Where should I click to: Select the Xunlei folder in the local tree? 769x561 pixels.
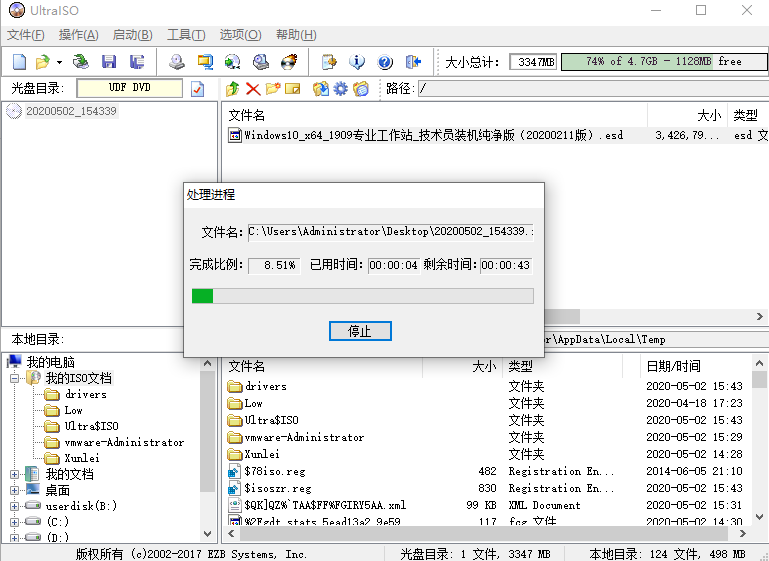point(82,458)
